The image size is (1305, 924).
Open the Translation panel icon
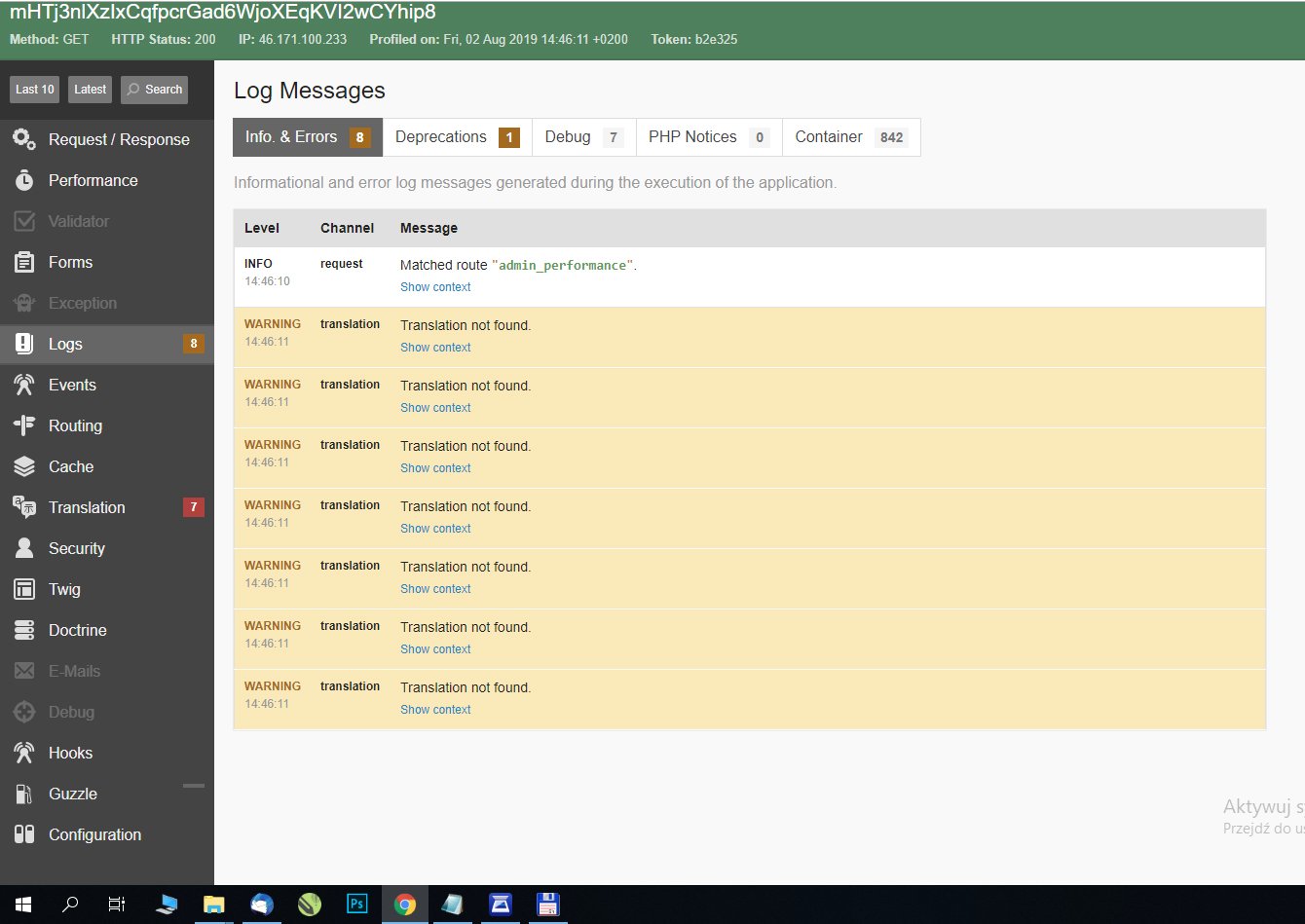tap(24, 507)
